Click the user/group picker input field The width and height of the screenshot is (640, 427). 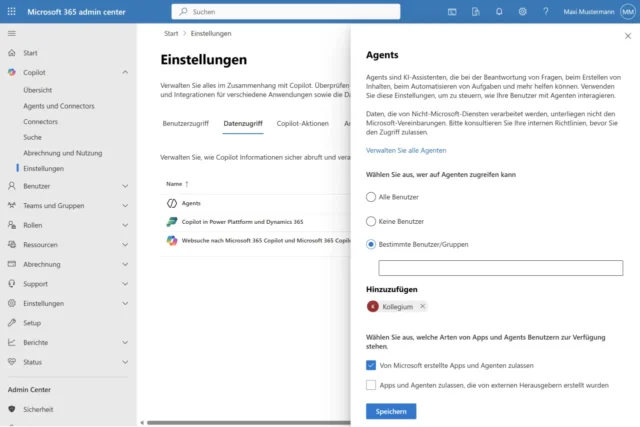[x=500, y=268]
